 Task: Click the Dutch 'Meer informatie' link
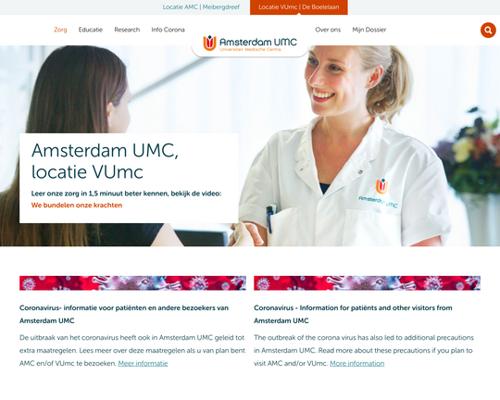143,363
